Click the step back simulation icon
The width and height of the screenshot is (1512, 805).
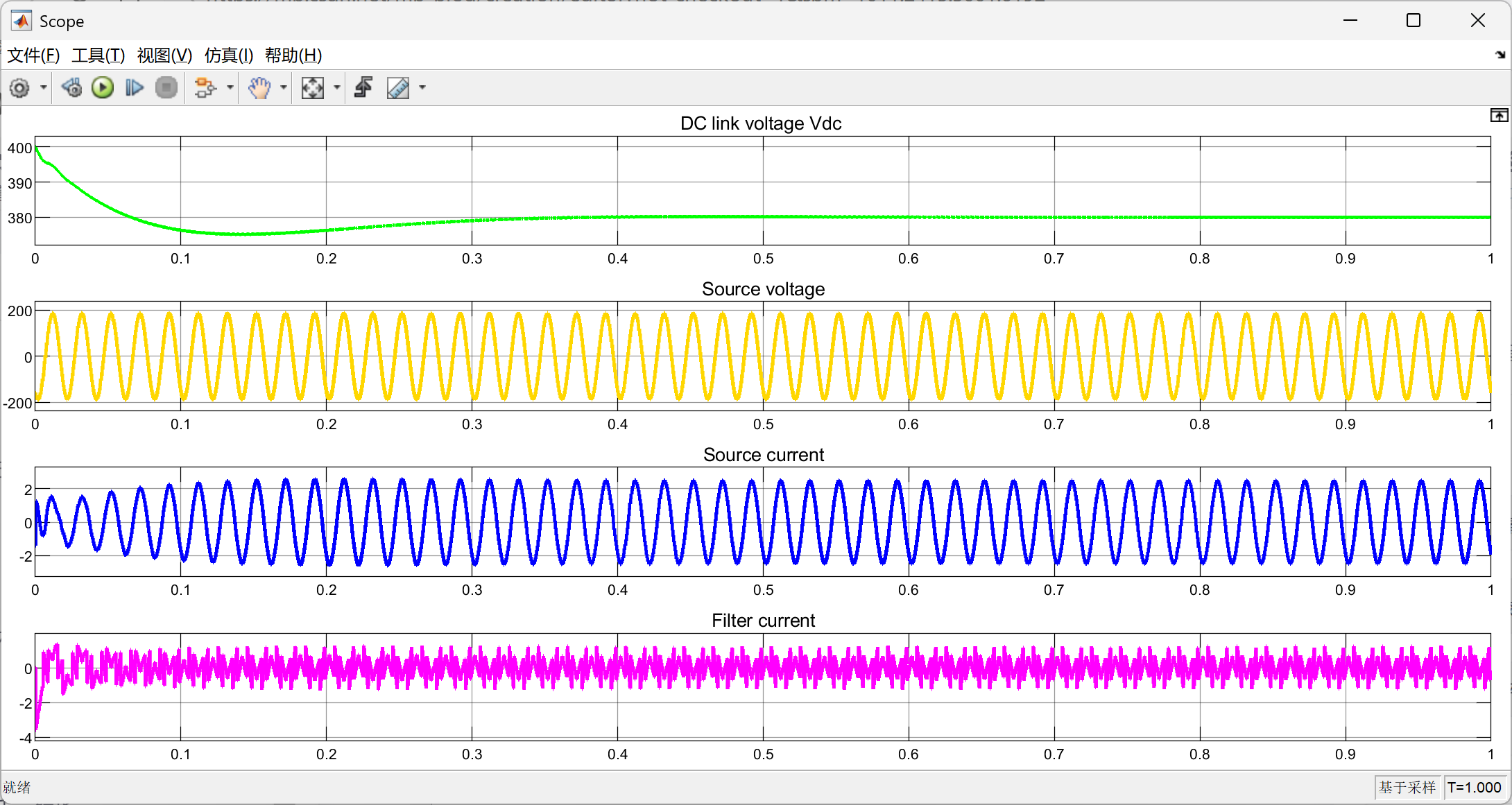click(x=71, y=88)
